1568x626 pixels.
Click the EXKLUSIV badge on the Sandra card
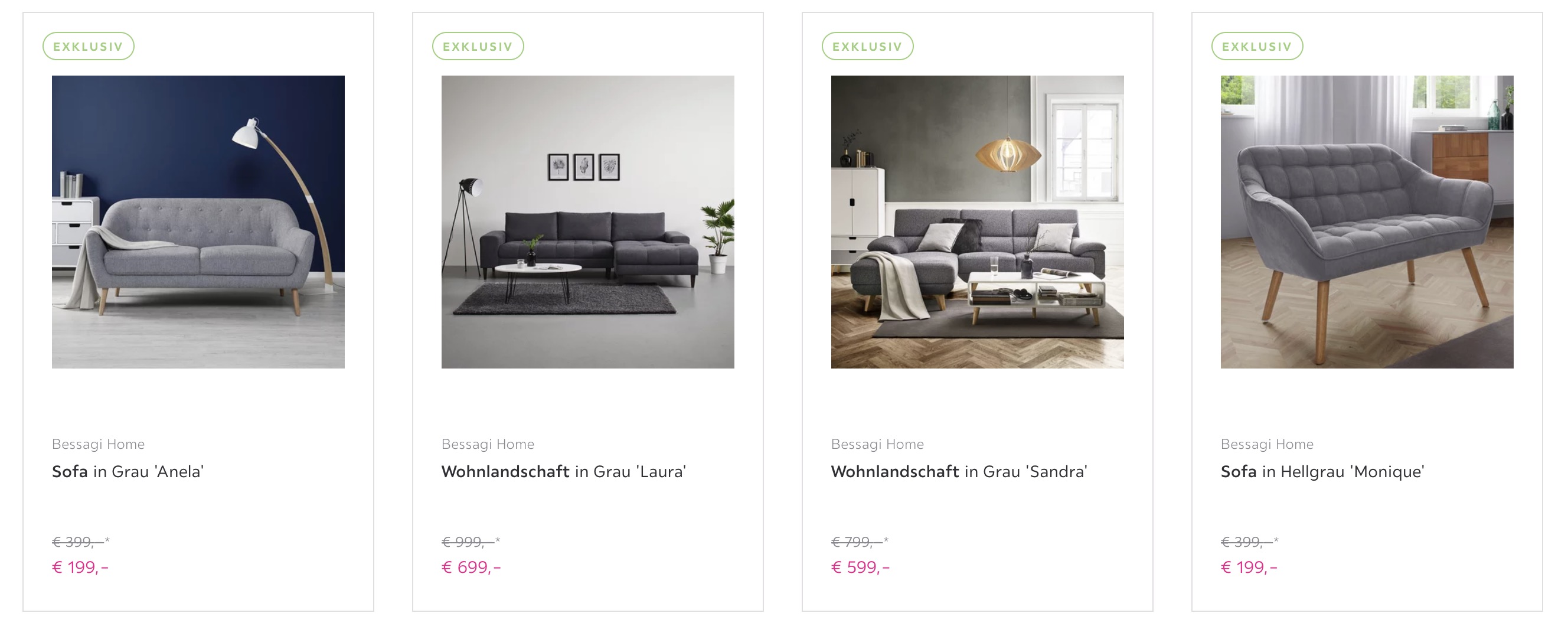point(867,46)
